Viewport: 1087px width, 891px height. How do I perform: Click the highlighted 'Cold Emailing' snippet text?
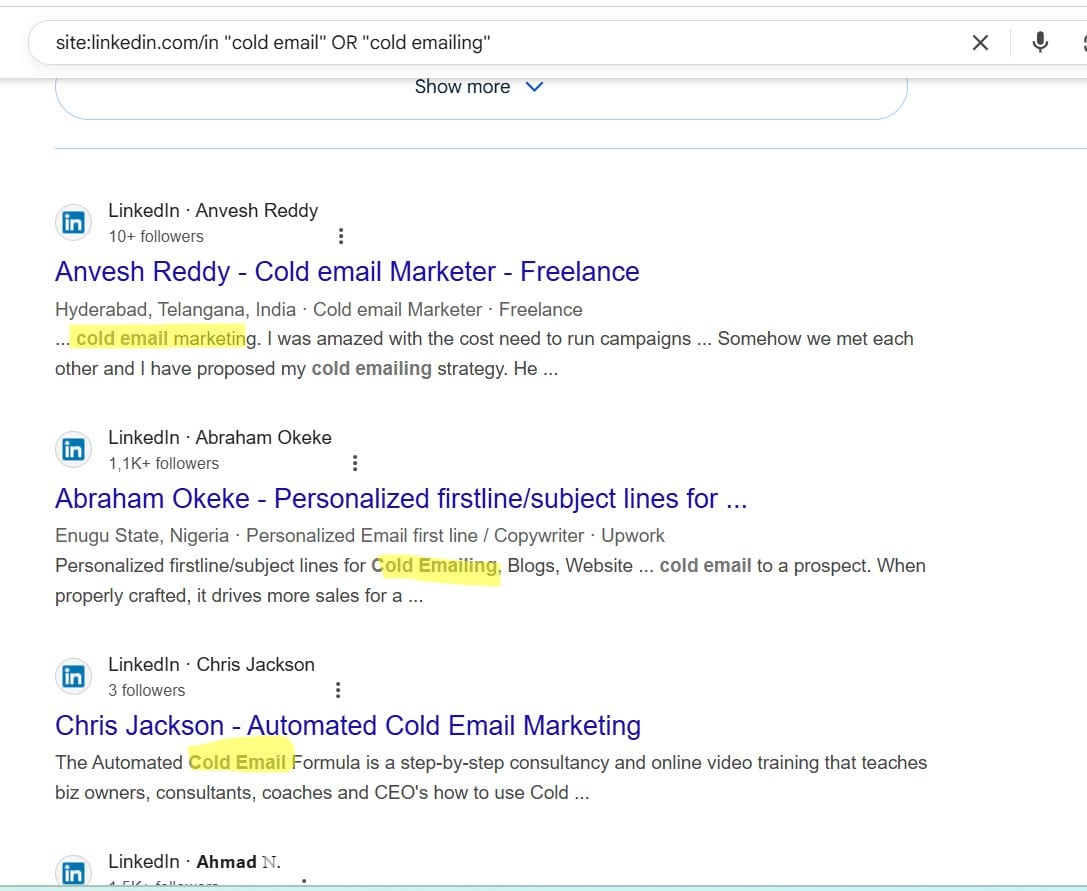coord(435,566)
